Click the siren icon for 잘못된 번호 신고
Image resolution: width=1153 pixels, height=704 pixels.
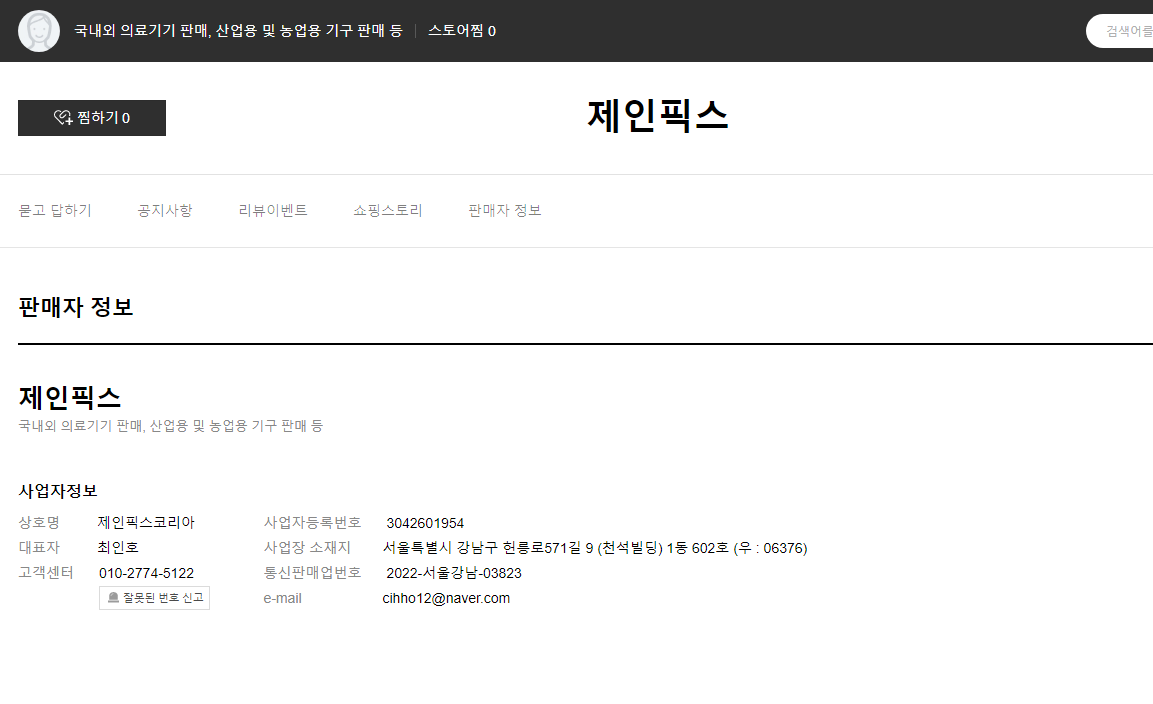113,598
